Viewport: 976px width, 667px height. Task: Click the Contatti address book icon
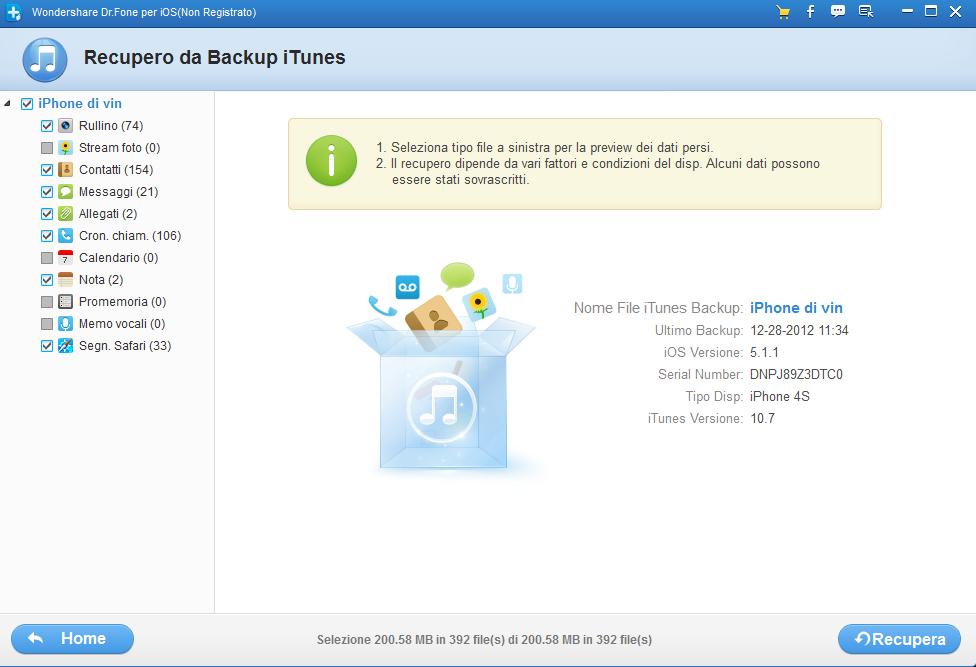click(65, 169)
